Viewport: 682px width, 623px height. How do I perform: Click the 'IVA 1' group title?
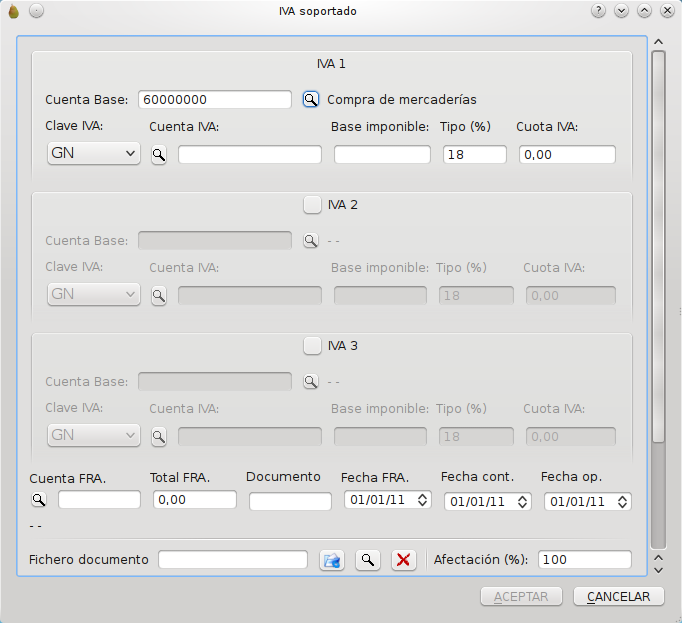[331, 64]
